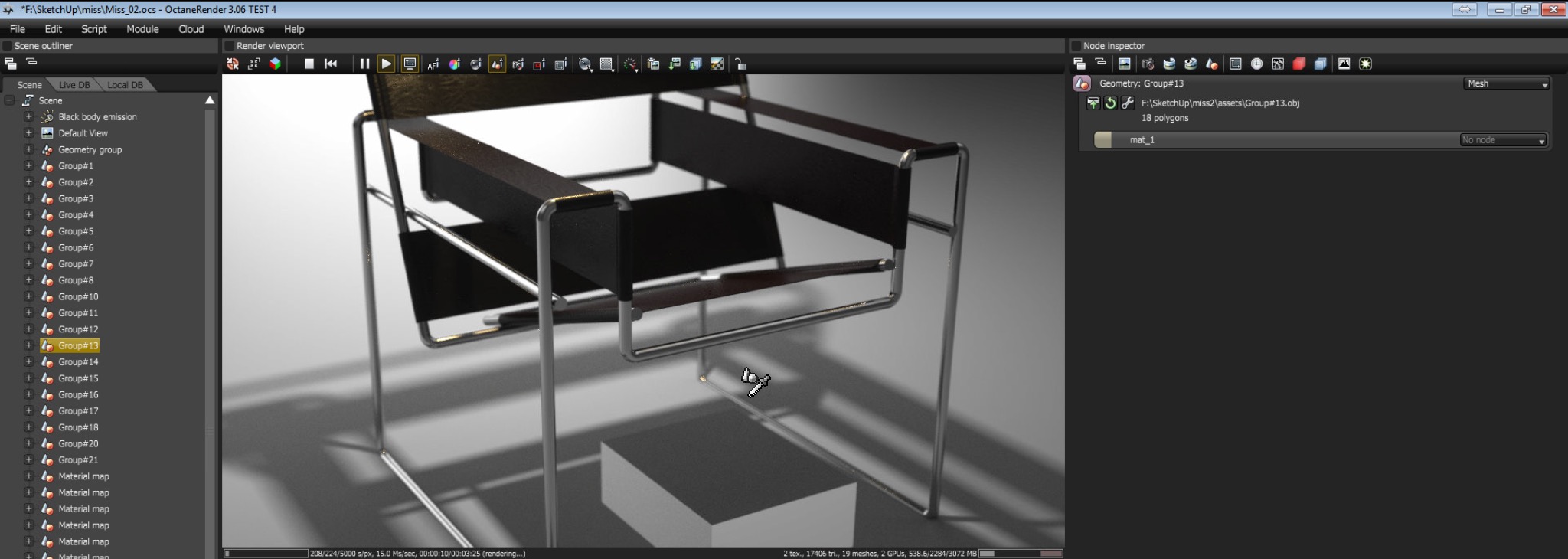Viewport: 1568px width, 559px height.
Task: Open the blue stacked render passes icon
Action: (x=1321, y=64)
